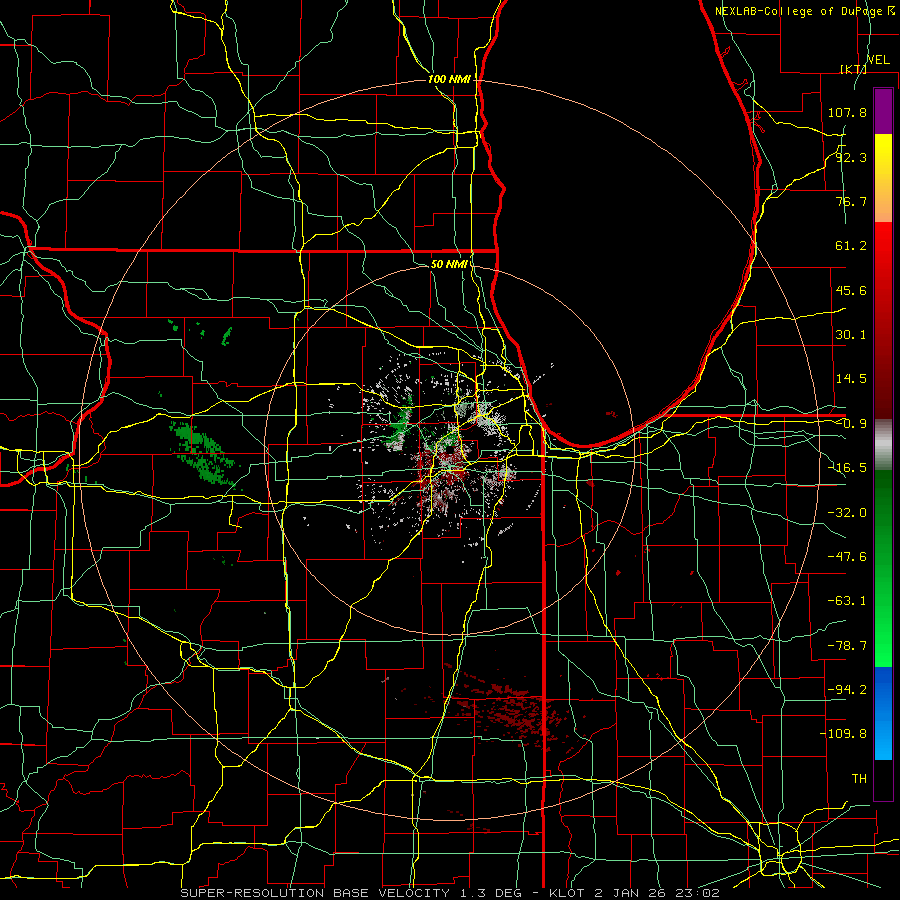Click the 50 NMI range ring label

click(x=449, y=264)
